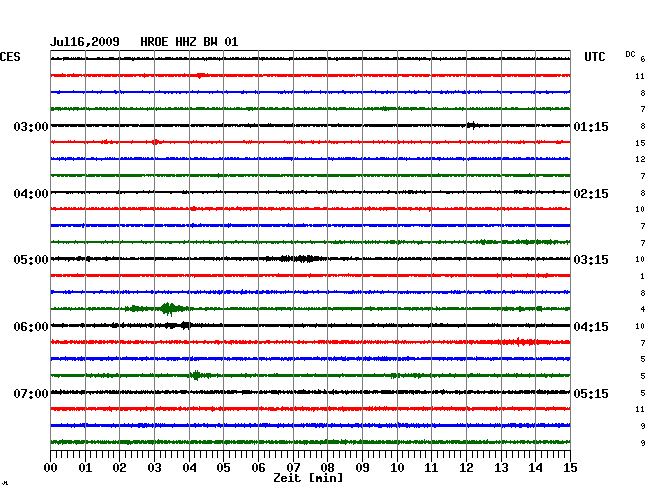This screenshot has height=494, width=650.
Task: Click minute tick label 09 on axis
Action: 362,468
